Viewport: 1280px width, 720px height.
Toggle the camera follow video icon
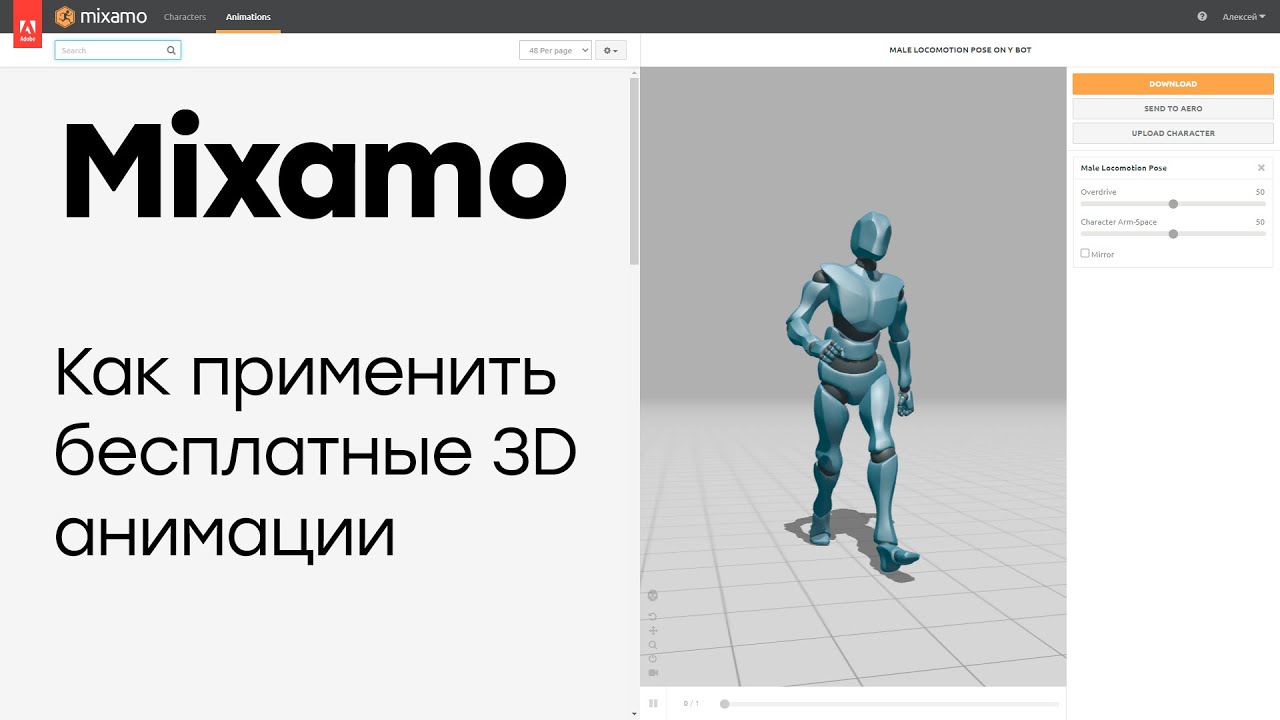(x=653, y=673)
